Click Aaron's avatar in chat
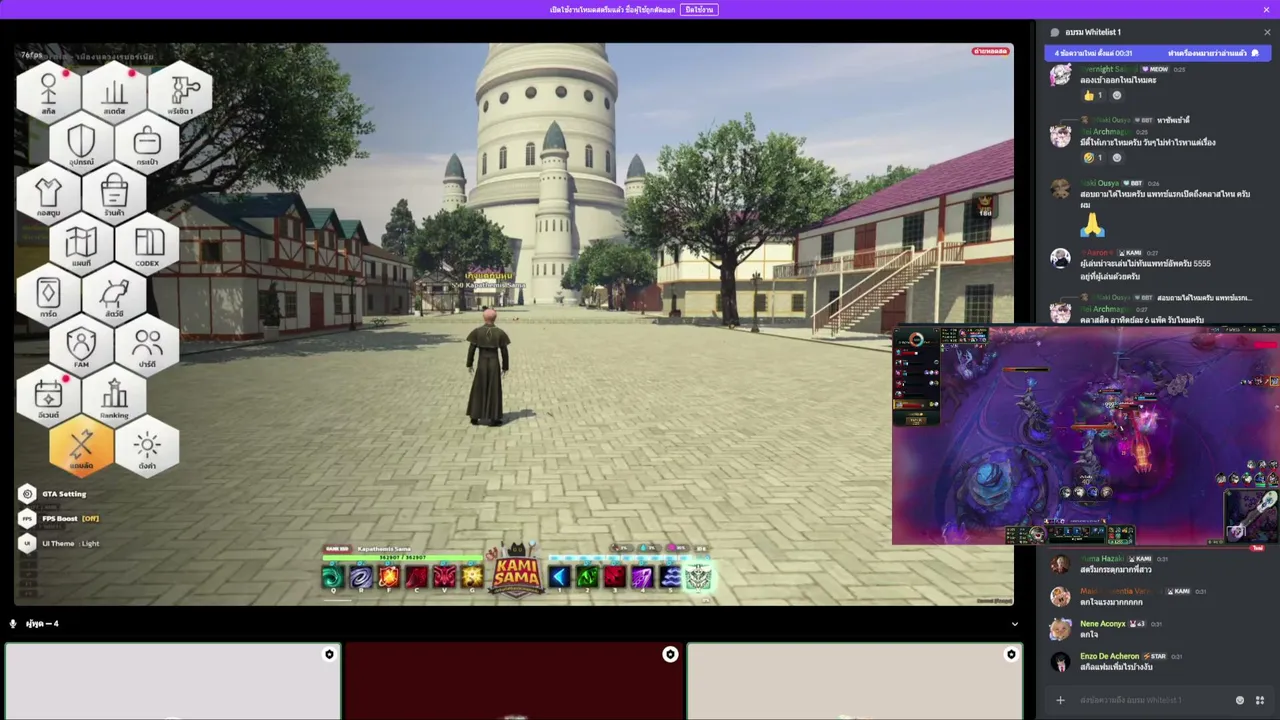The image size is (1280, 720). (x=1060, y=259)
